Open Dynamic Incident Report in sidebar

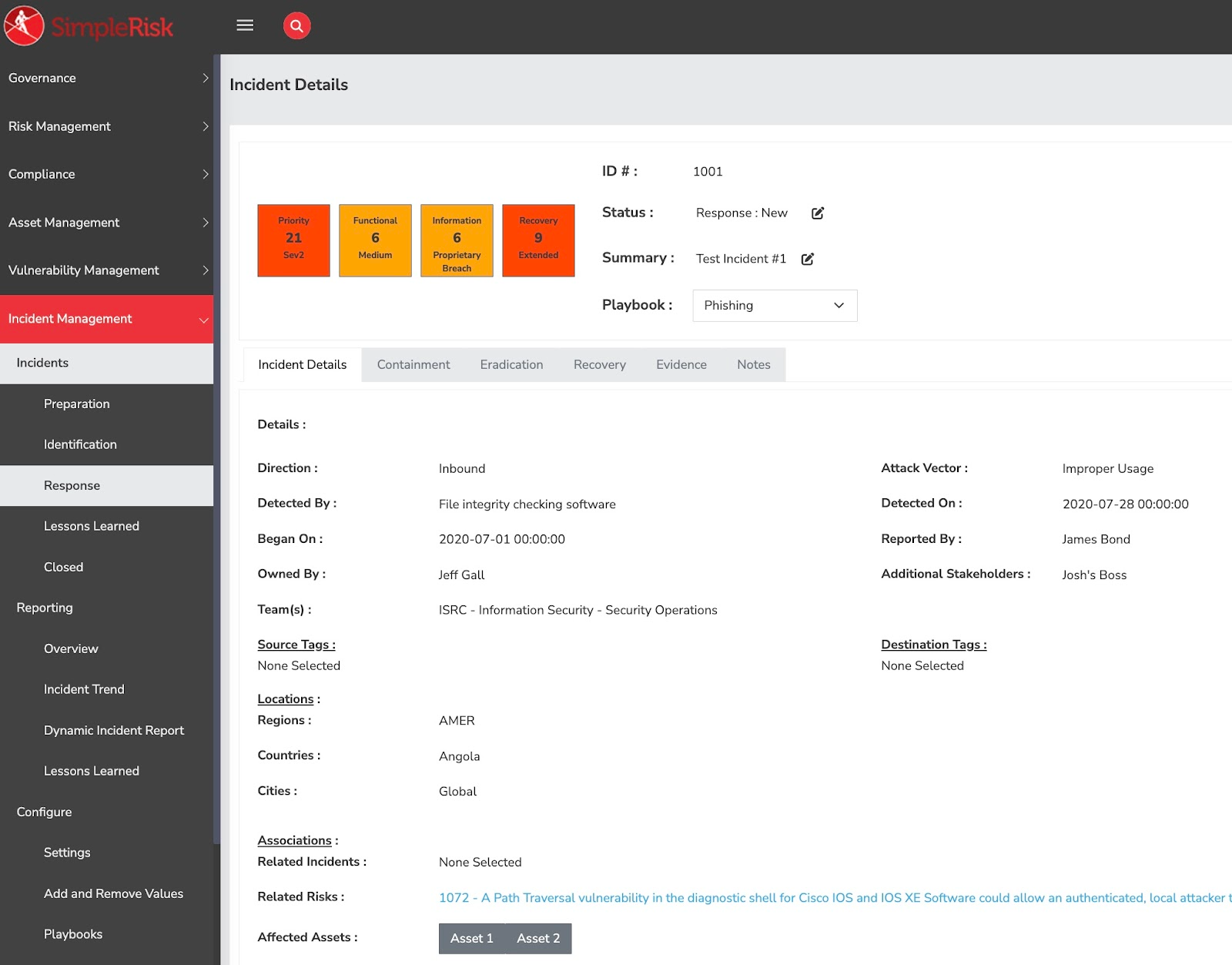coord(114,730)
